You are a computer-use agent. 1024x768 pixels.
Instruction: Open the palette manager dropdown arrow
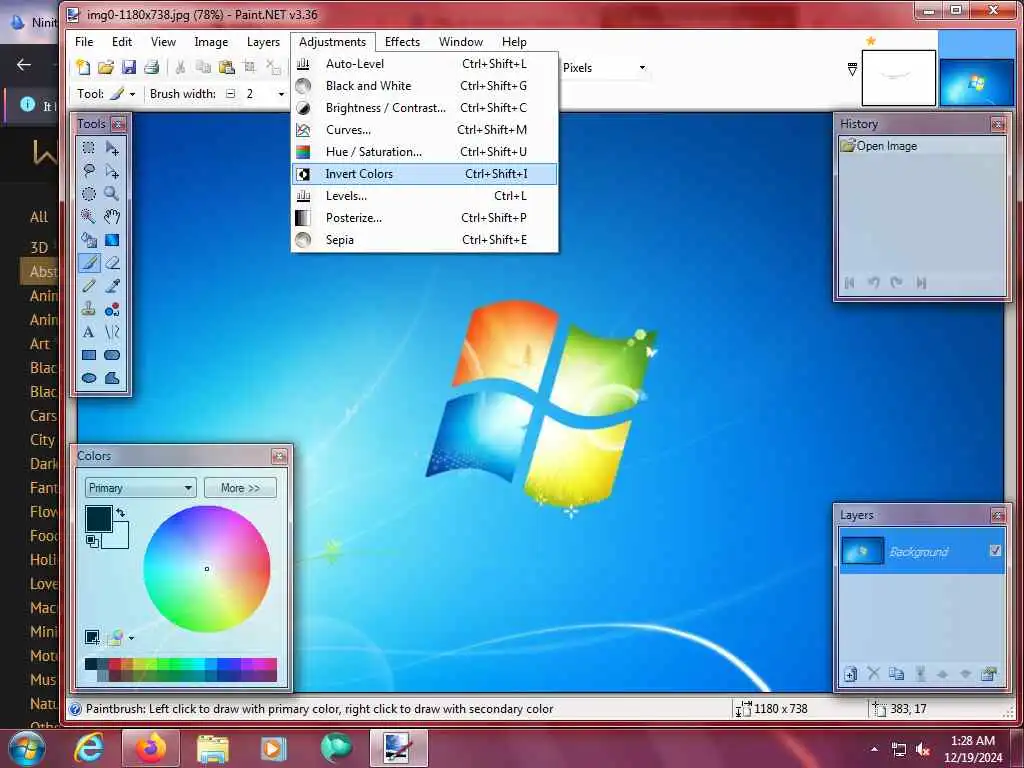[131, 638]
